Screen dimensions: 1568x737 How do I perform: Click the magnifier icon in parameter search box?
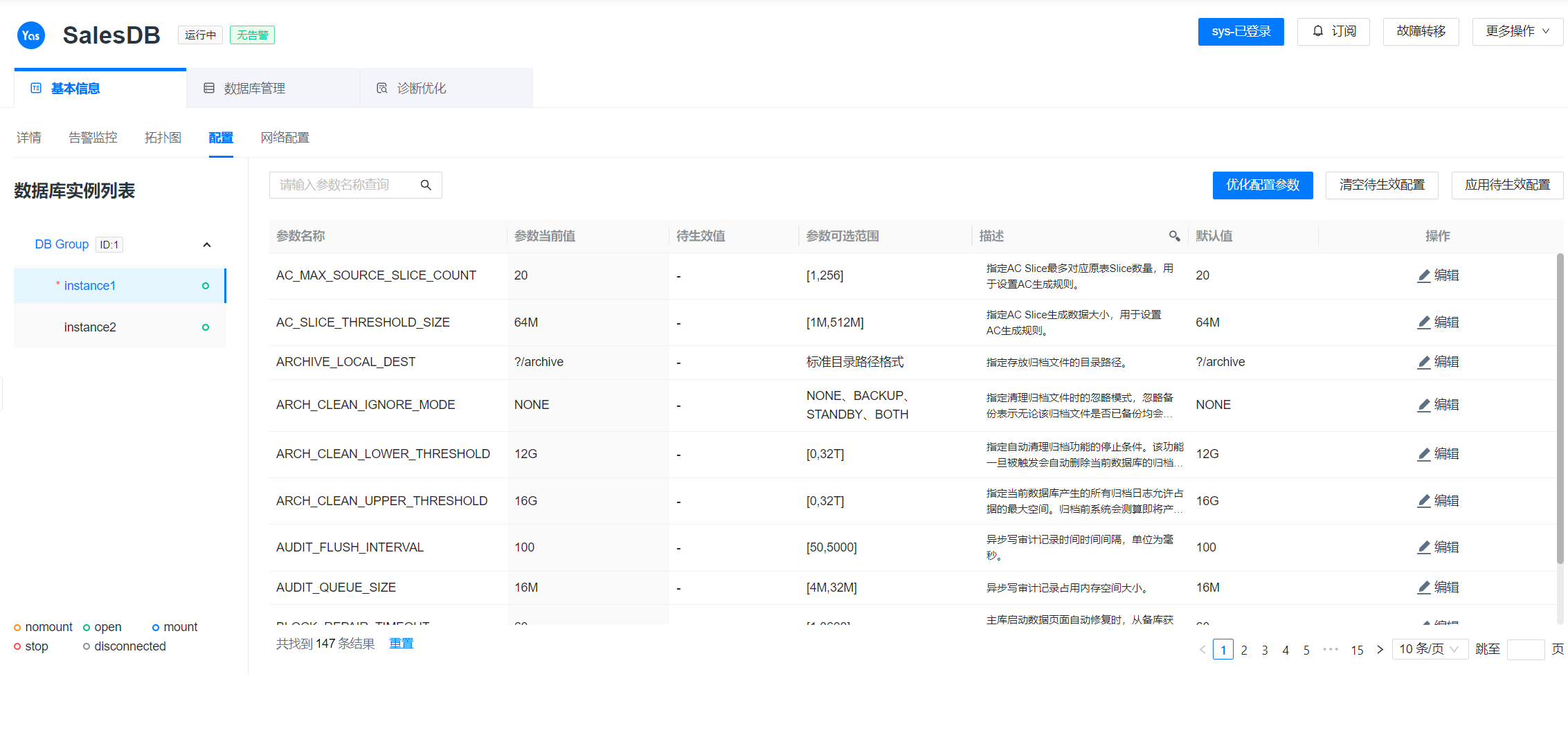tap(426, 185)
